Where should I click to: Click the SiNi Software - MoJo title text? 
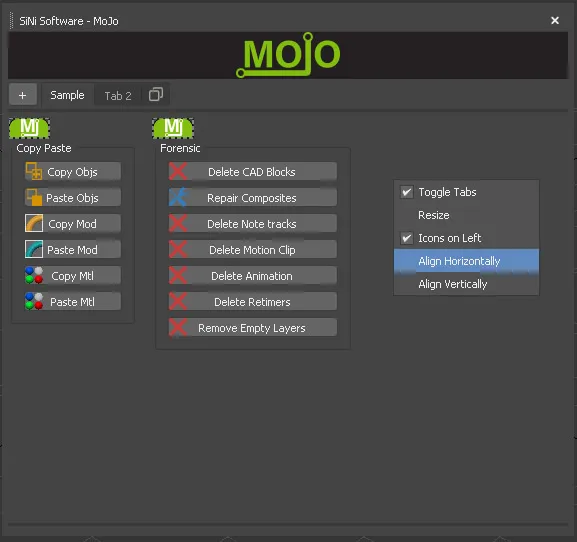tap(69, 21)
